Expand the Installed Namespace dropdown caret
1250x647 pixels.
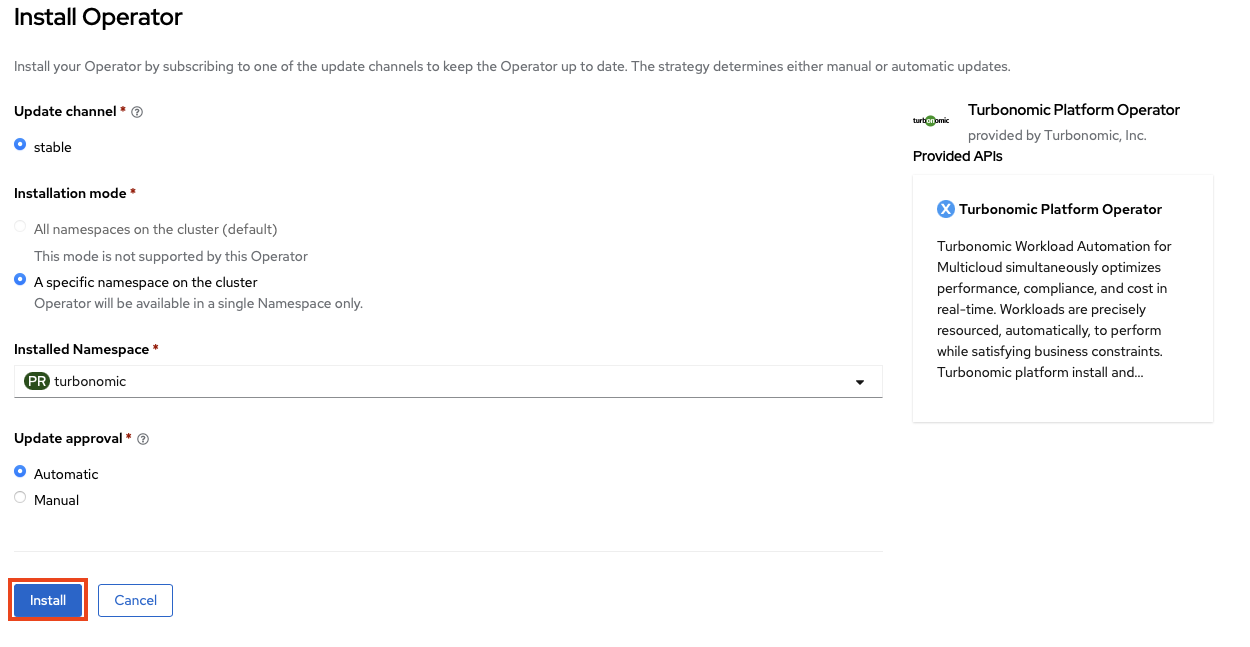coord(860,382)
